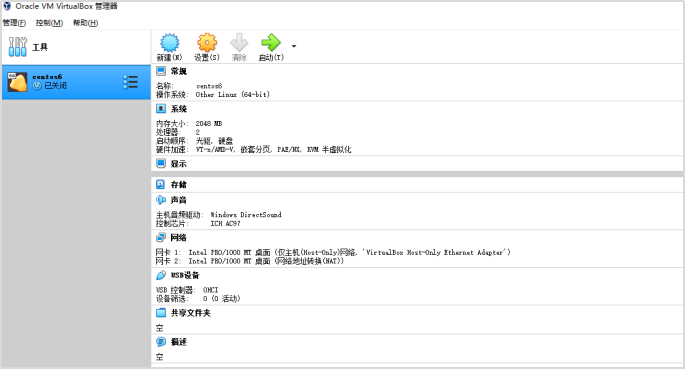Open the 存储 section header link
Viewport: 685px width, 369px height.
click(179, 185)
